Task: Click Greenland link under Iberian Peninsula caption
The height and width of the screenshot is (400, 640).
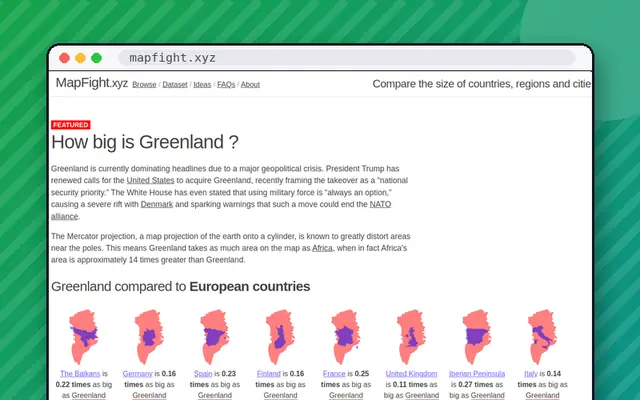Action: (487, 395)
